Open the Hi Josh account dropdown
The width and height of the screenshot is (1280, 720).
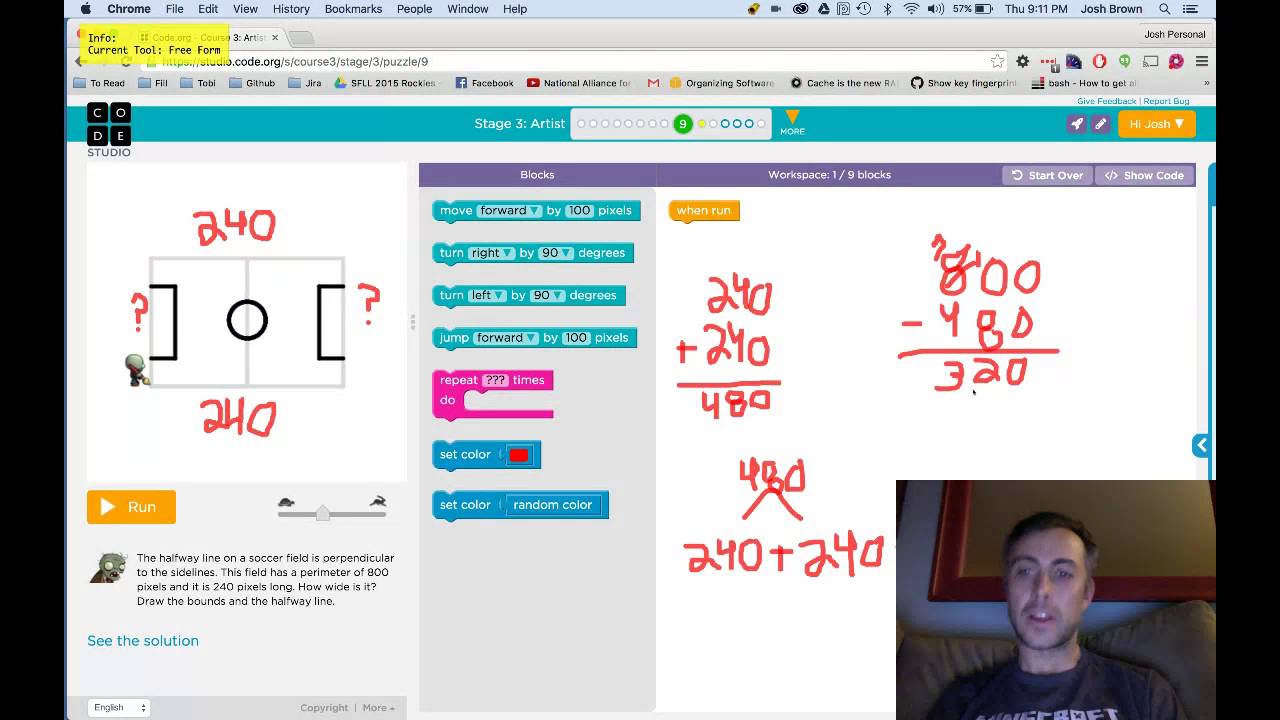[1156, 124]
